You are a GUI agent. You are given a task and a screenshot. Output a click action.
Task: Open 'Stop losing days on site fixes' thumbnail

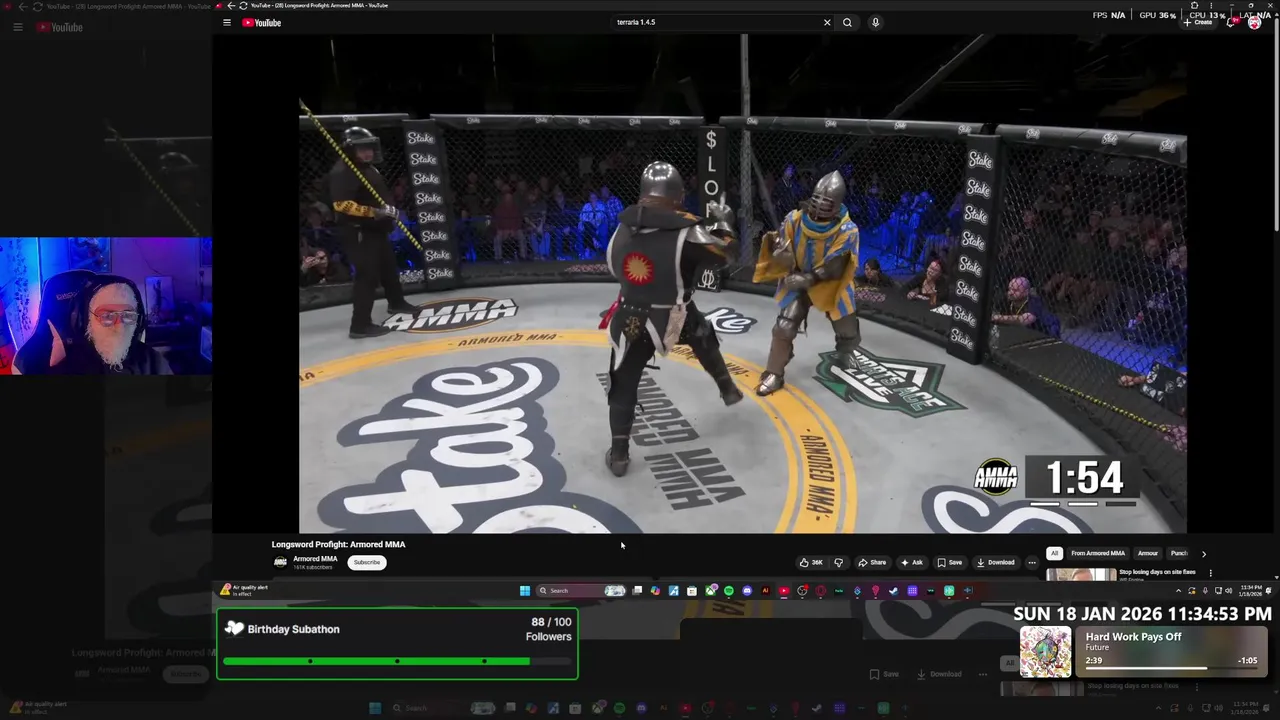1081,574
